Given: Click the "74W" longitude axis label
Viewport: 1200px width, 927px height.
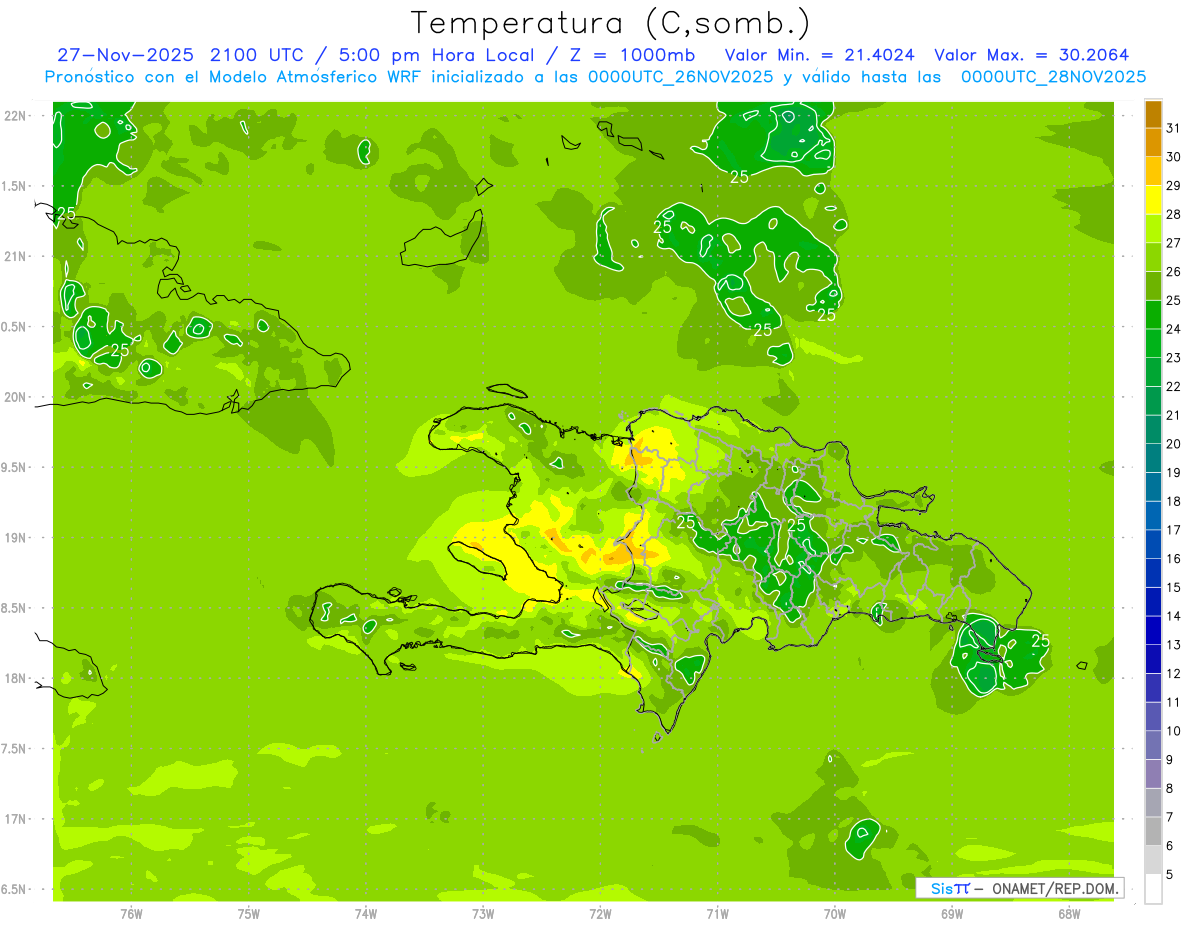Looking at the screenshot, I should (365, 914).
